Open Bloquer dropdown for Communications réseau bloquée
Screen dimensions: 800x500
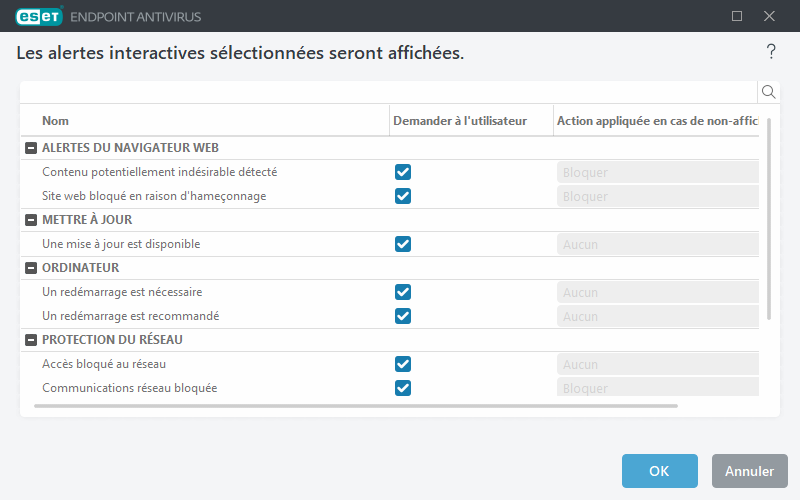tap(658, 387)
